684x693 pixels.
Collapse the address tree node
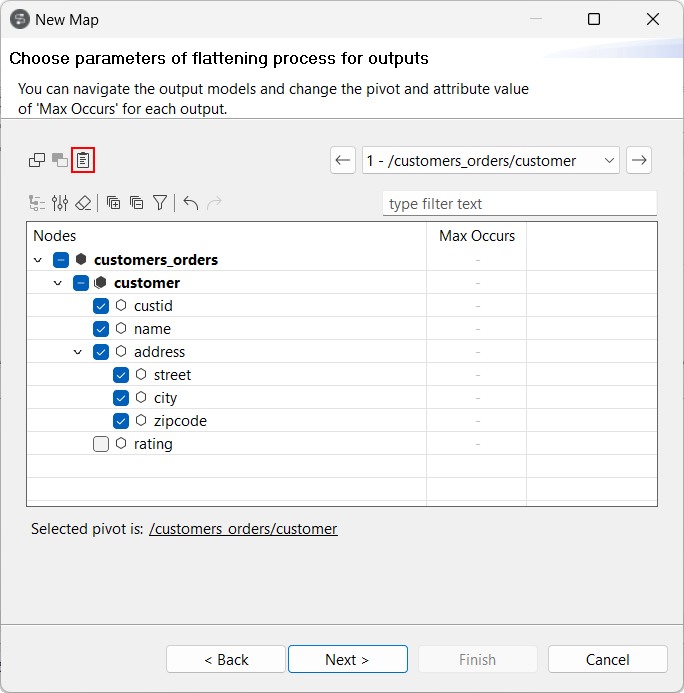click(78, 352)
